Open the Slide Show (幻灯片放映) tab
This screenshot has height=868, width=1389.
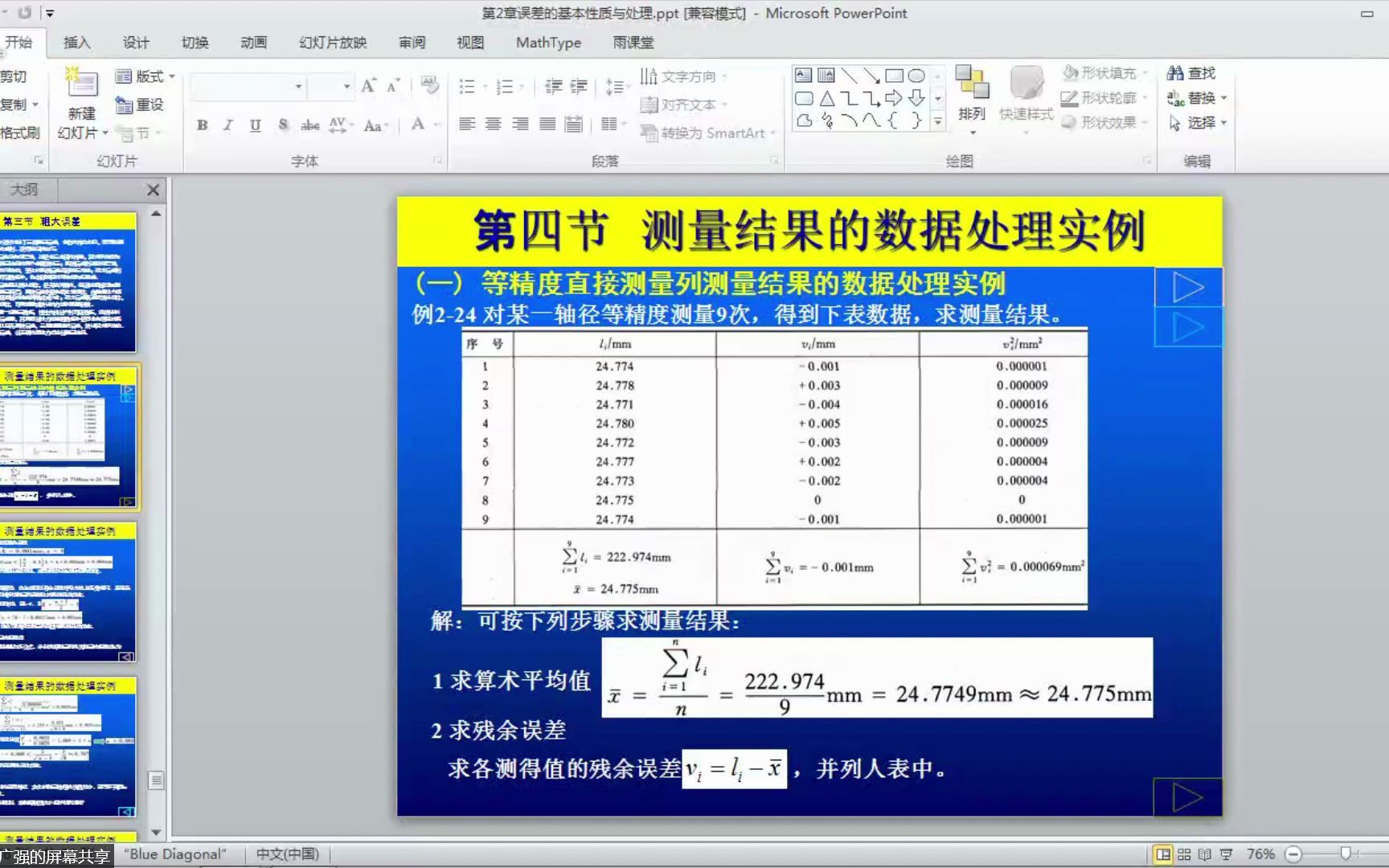coord(333,43)
